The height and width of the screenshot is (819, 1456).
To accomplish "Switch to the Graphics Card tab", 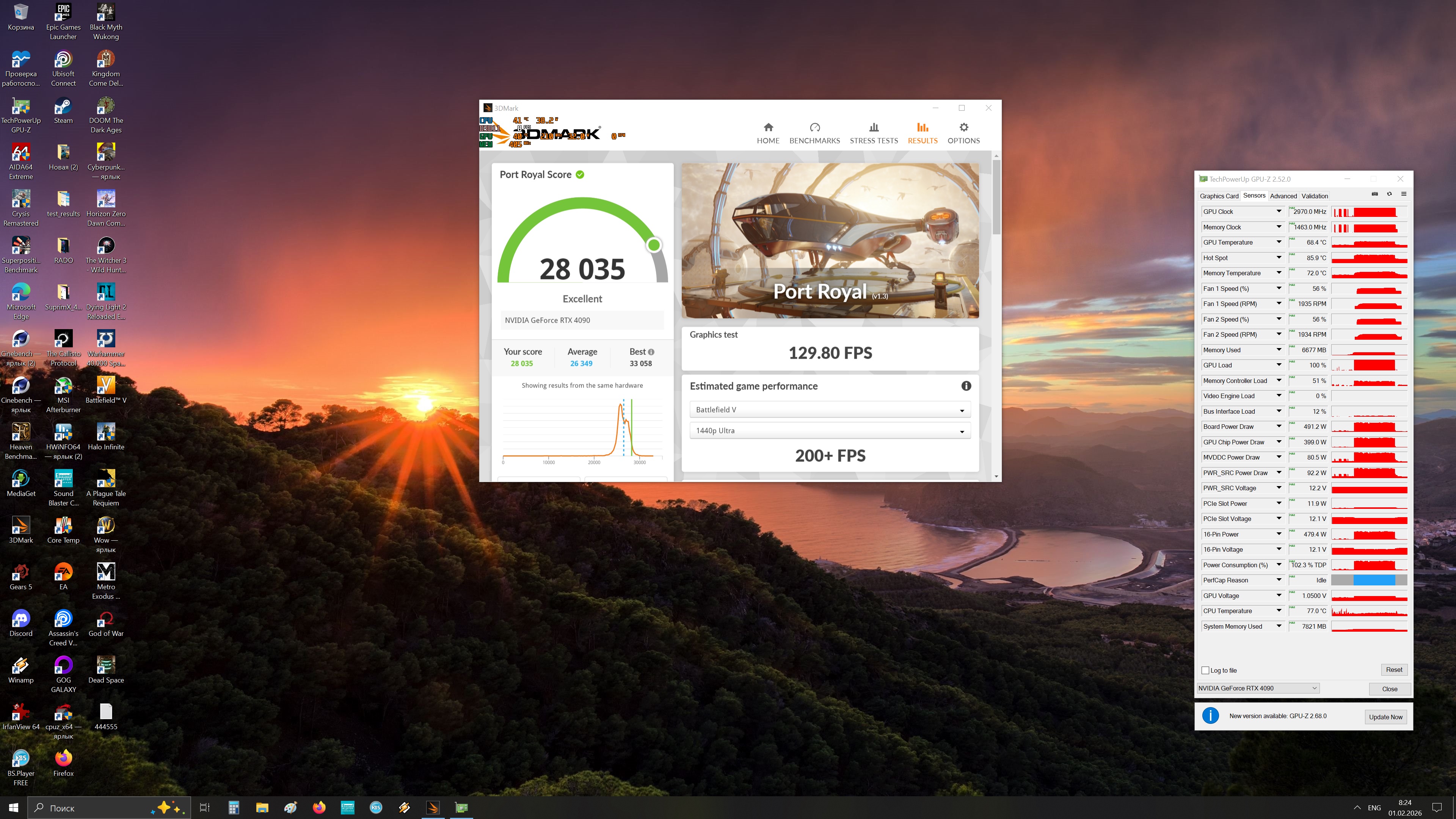I will coord(1219,196).
